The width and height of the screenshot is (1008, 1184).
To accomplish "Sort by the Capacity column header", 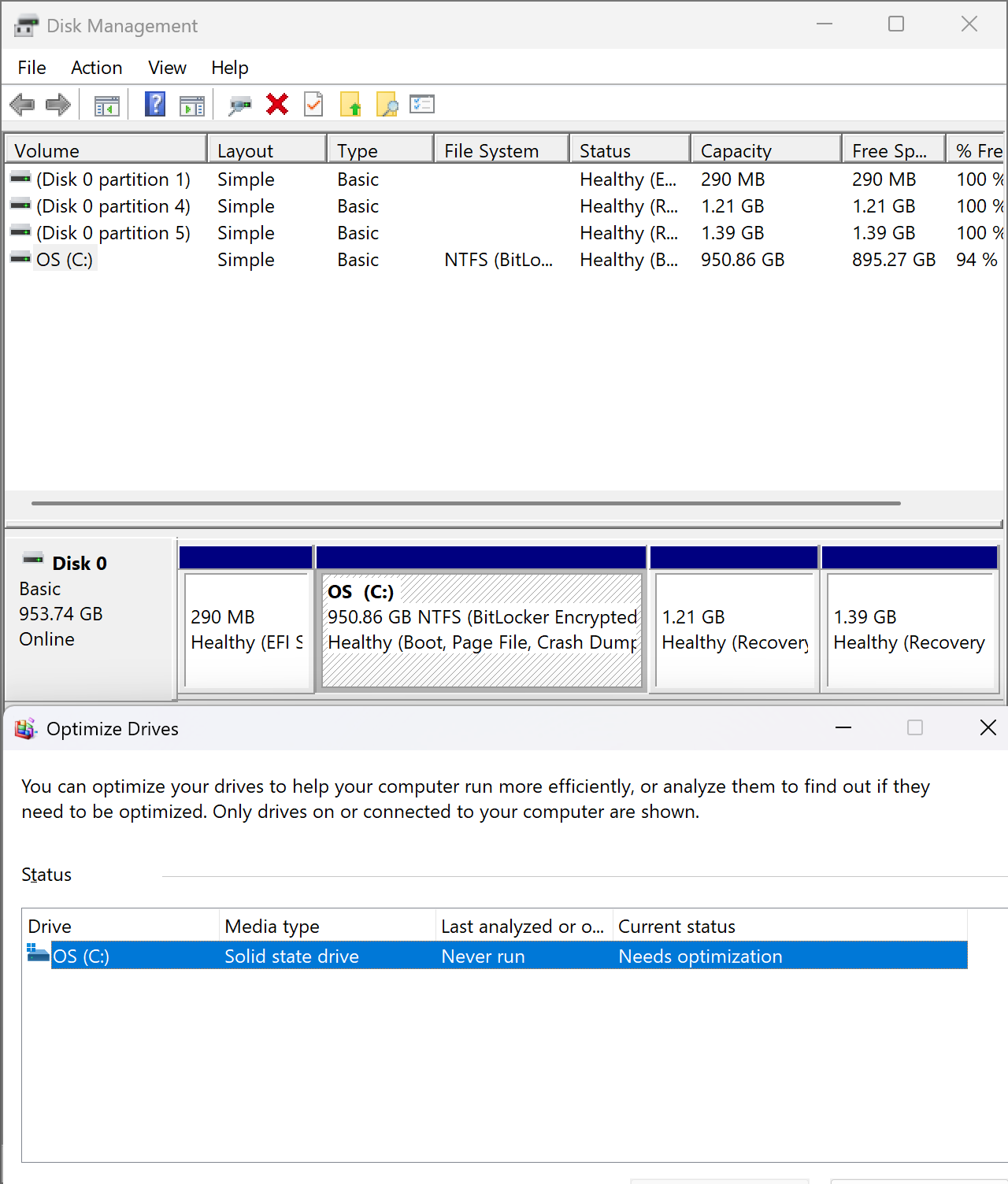I will tap(766, 150).
